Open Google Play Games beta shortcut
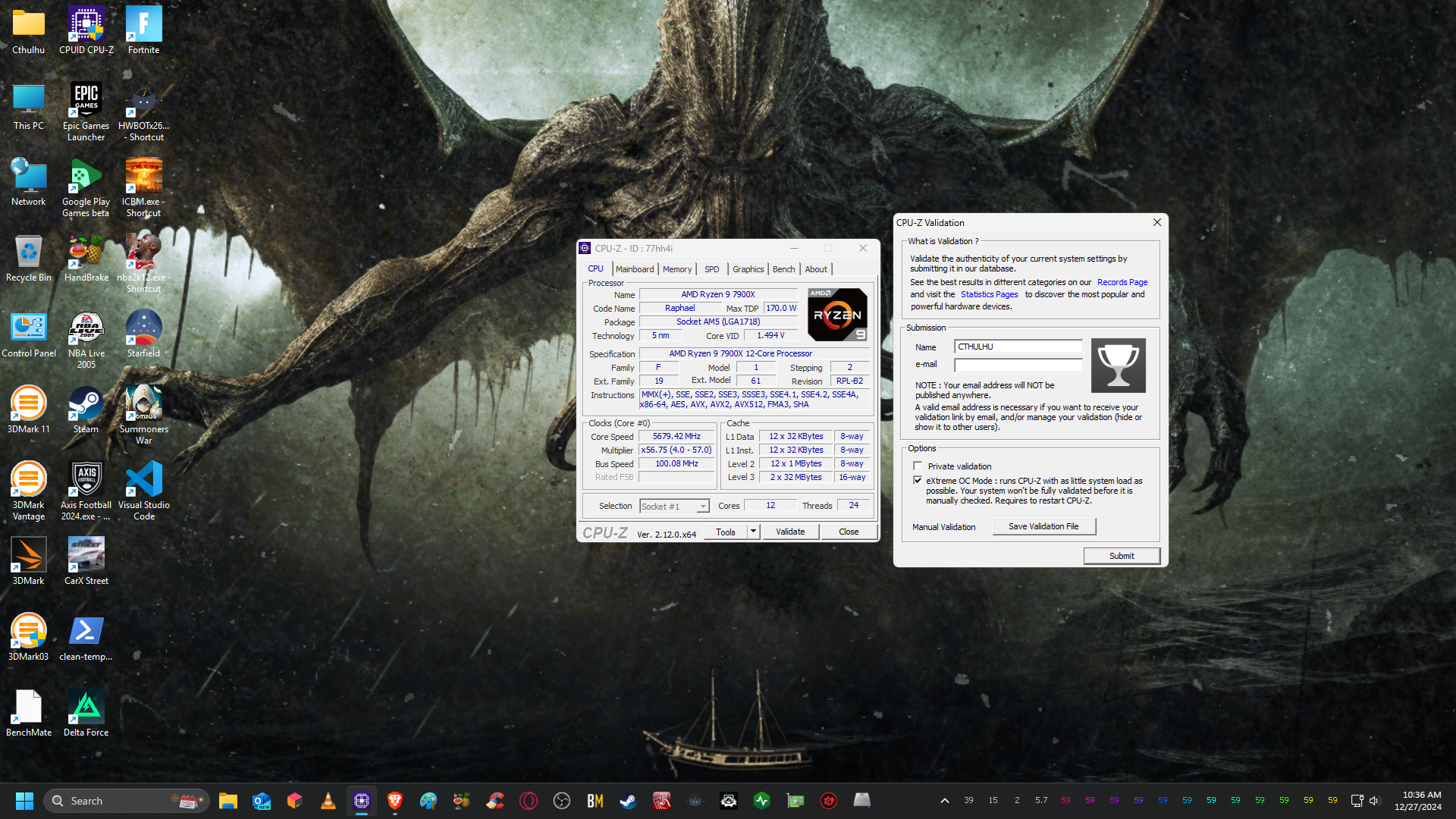Image resolution: width=1456 pixels, height=819 pixels. [86, 188]
